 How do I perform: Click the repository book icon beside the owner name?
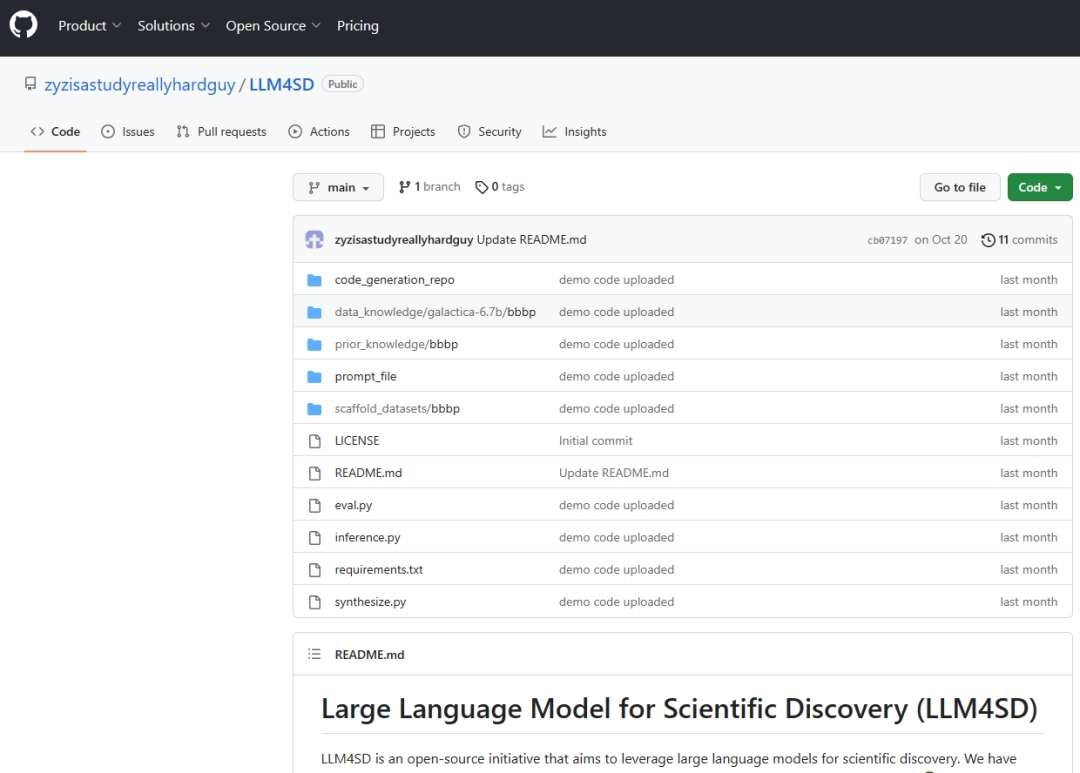click(30, 84)
